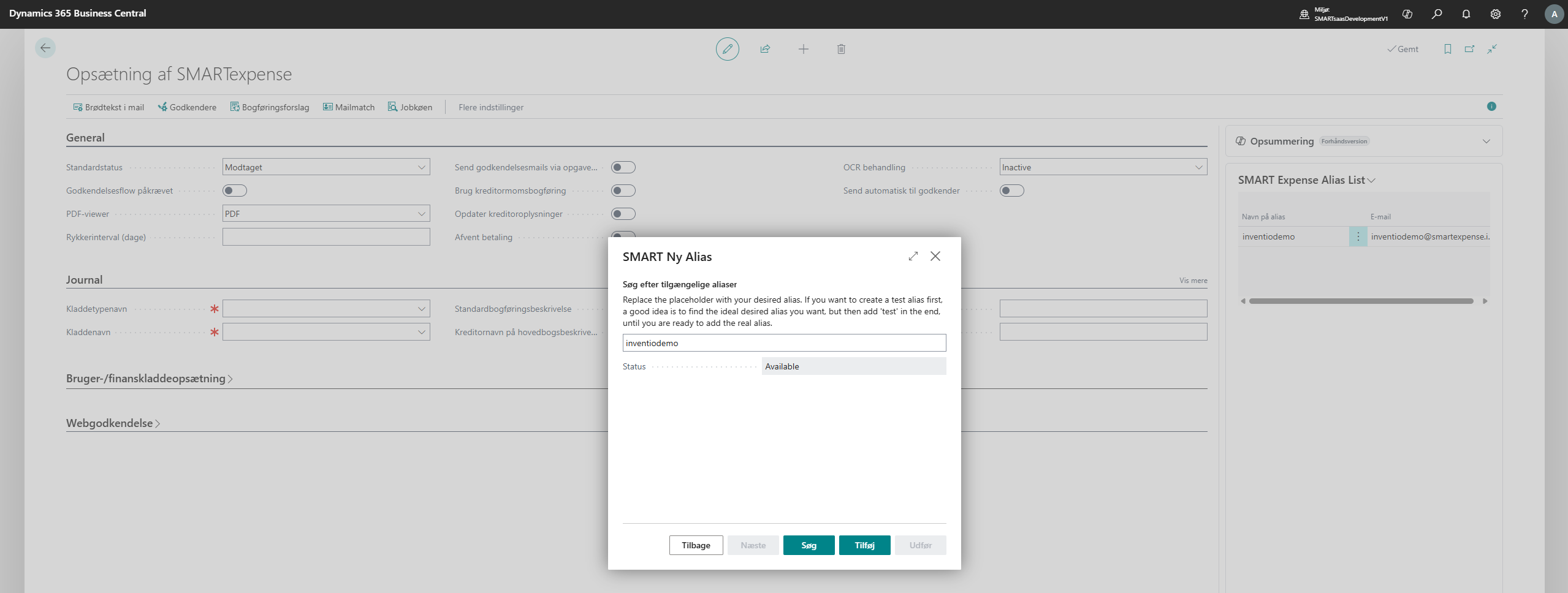Click the plus icon to create new
The width and height of the screenshot is (1568, 593).
(803, 49)
